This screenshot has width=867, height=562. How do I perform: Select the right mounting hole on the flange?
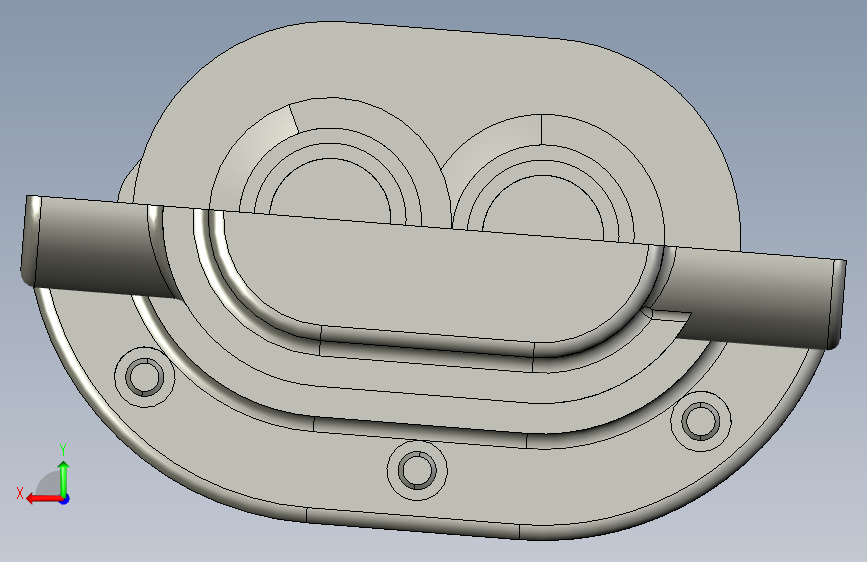[701, 421]
